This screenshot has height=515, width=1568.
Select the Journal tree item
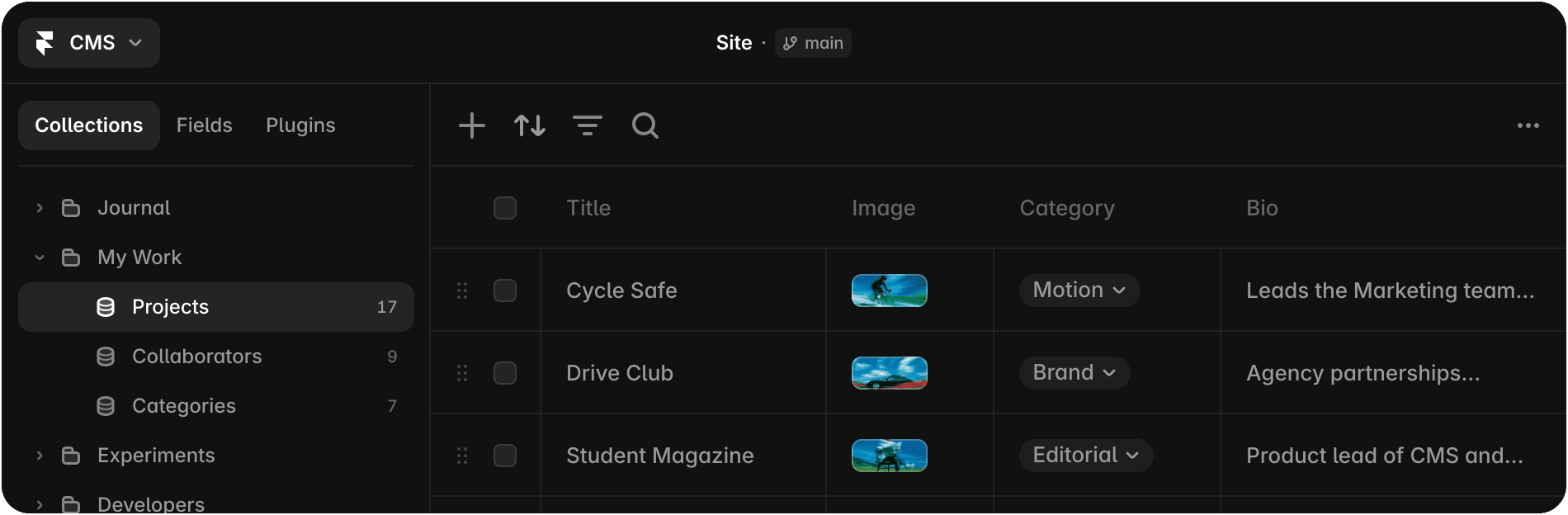216,208
